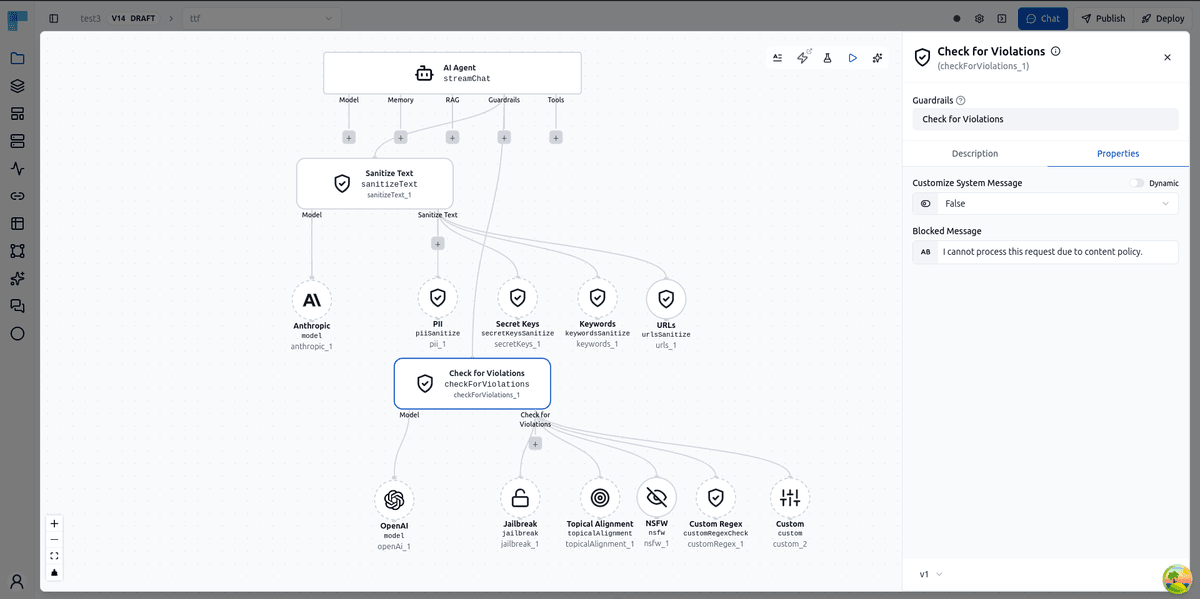
Task: Click the lightning bolt icon in canvas toolbar
Action: click(803, 58)
